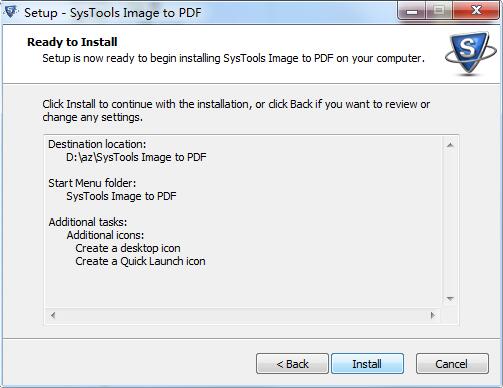The width and height of the screenshot is (503, 388).
Task: Click the right arrow of the horizontal scrollbar
Action: 433,315
